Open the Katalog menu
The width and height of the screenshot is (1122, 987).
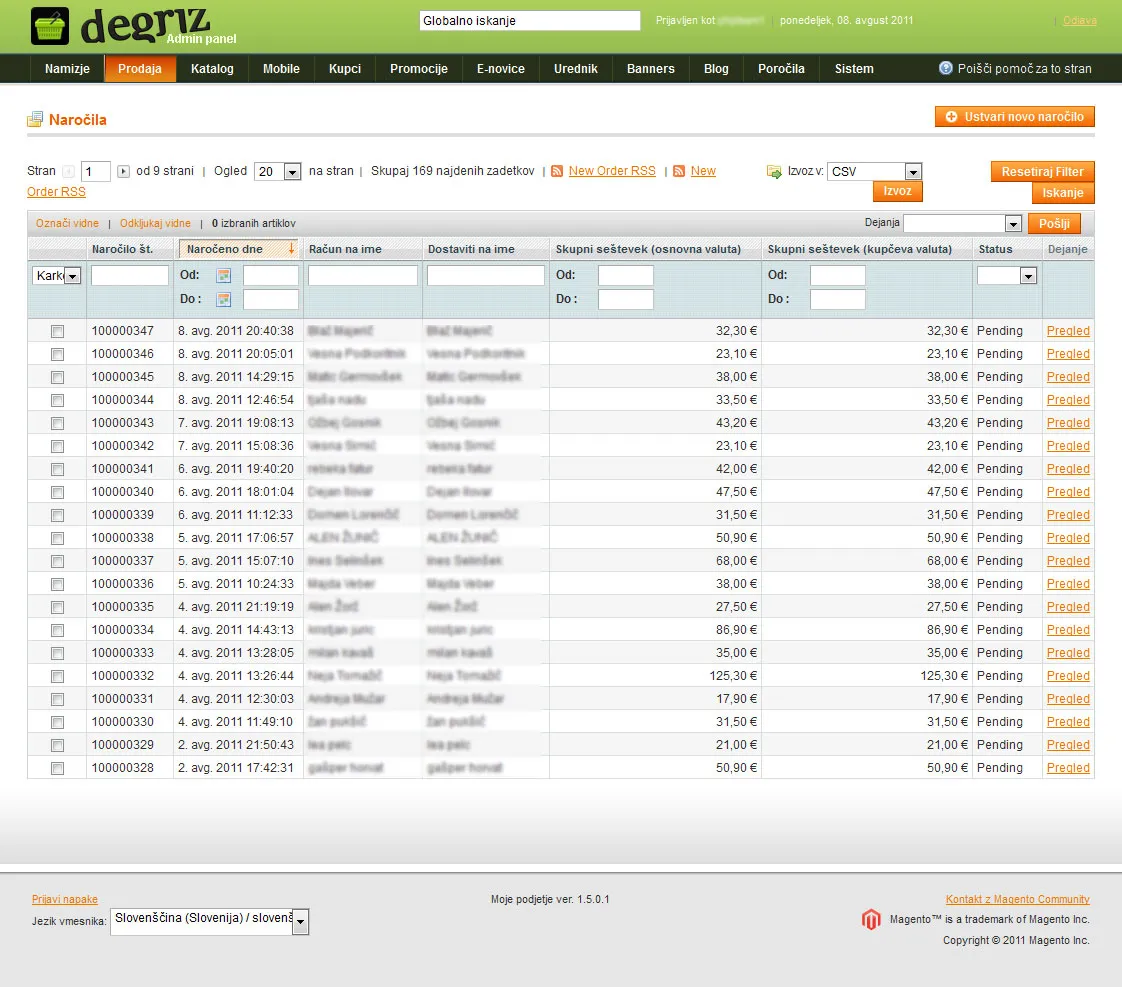(212, 69)
